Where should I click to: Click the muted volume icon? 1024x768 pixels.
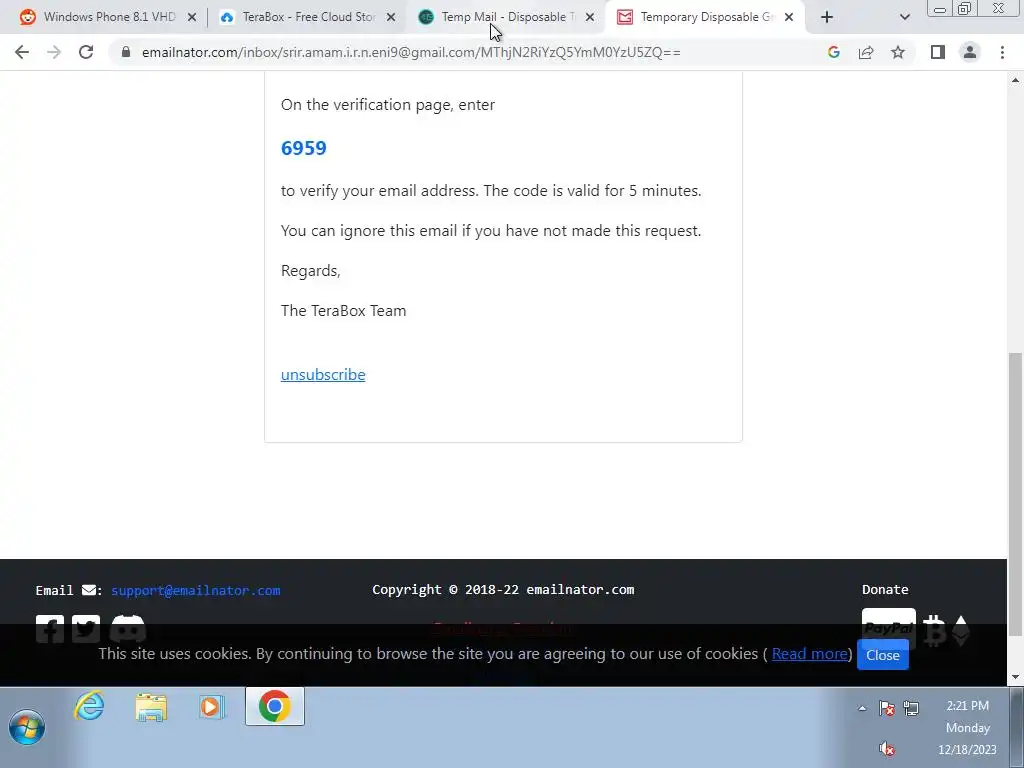(x=887, y=748)
